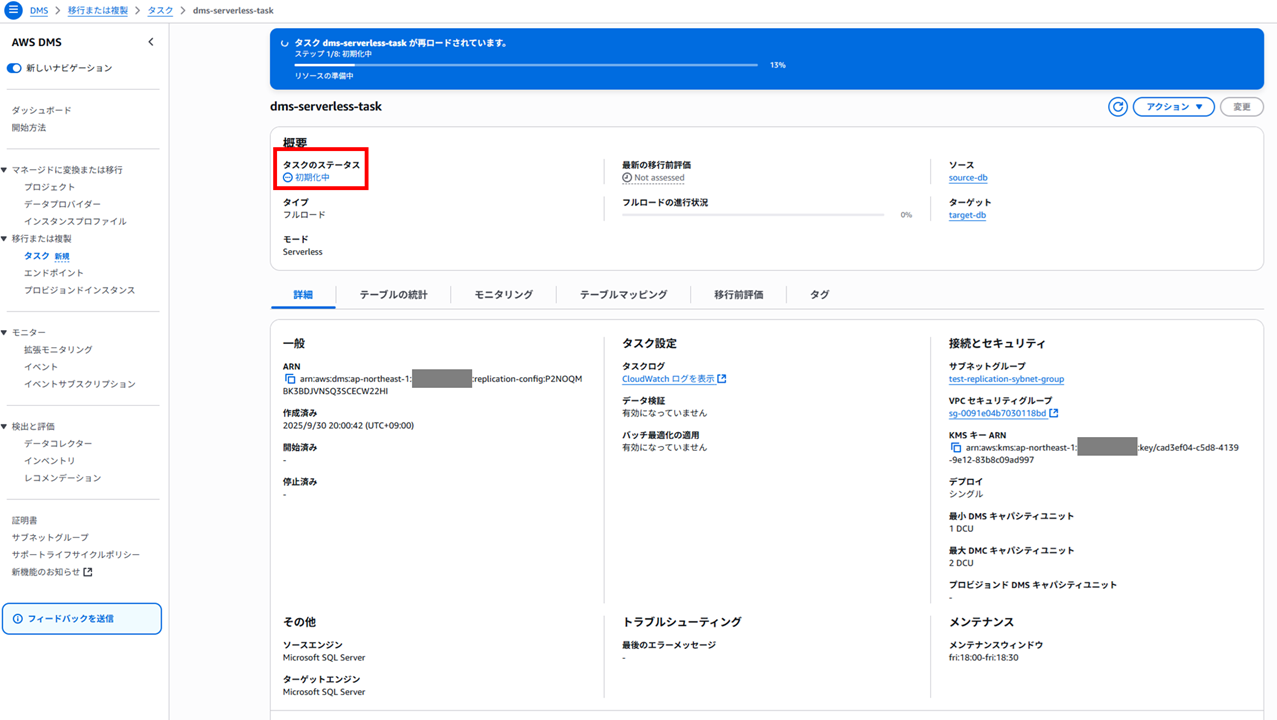The width and height of the screenshot is (1277, 720).
Task: Open the アクション dropdown menu
Action: click(x=1173, y=107)
